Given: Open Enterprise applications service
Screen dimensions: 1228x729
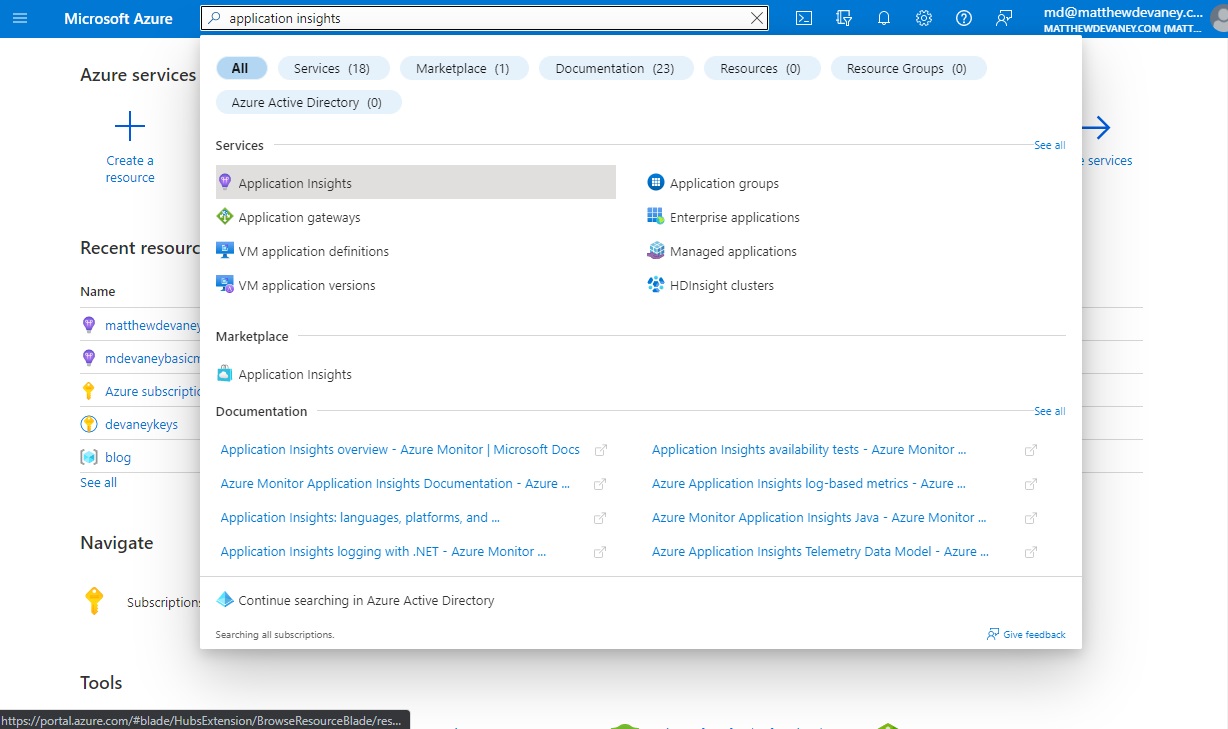Looking at the screenshot, I should click(734, 217).
